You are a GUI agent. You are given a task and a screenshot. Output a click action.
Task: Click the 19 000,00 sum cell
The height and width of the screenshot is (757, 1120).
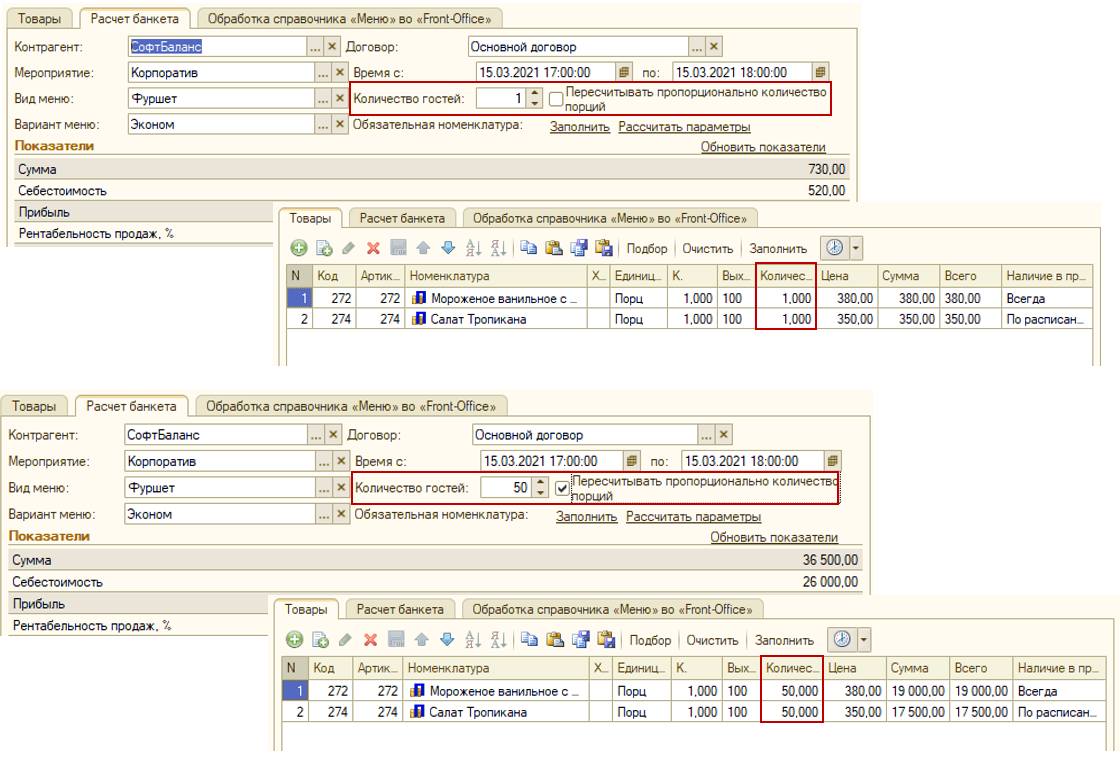[x=917, y=691]
